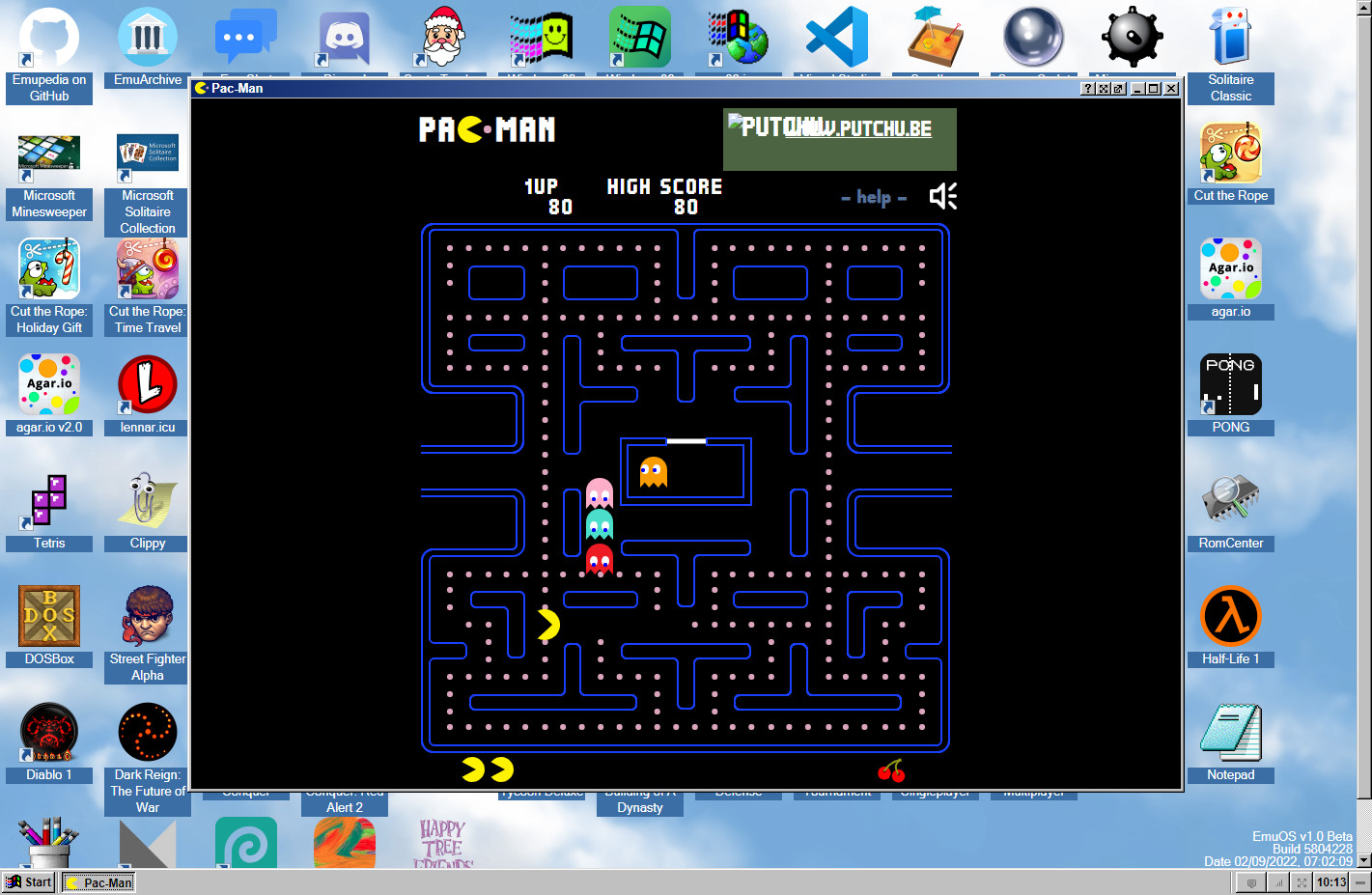Open agar.io v2.0 desktop icon
Image resolution: width=1372 pixels, height=895 pixels.
pos(49,394)
